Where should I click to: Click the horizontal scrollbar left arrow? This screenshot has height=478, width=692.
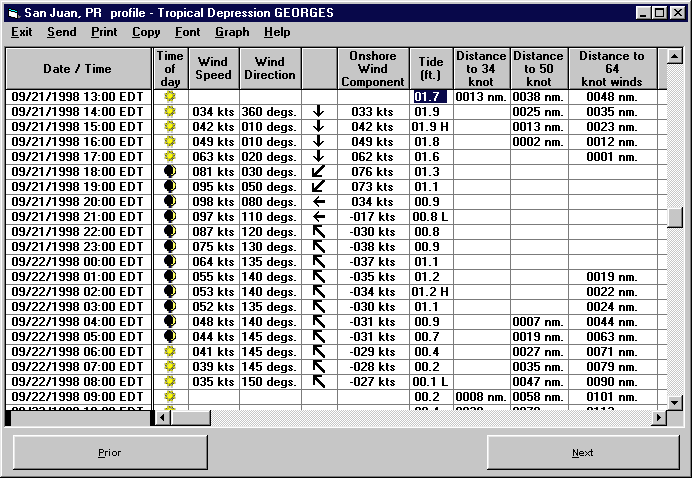click(162, 417)
